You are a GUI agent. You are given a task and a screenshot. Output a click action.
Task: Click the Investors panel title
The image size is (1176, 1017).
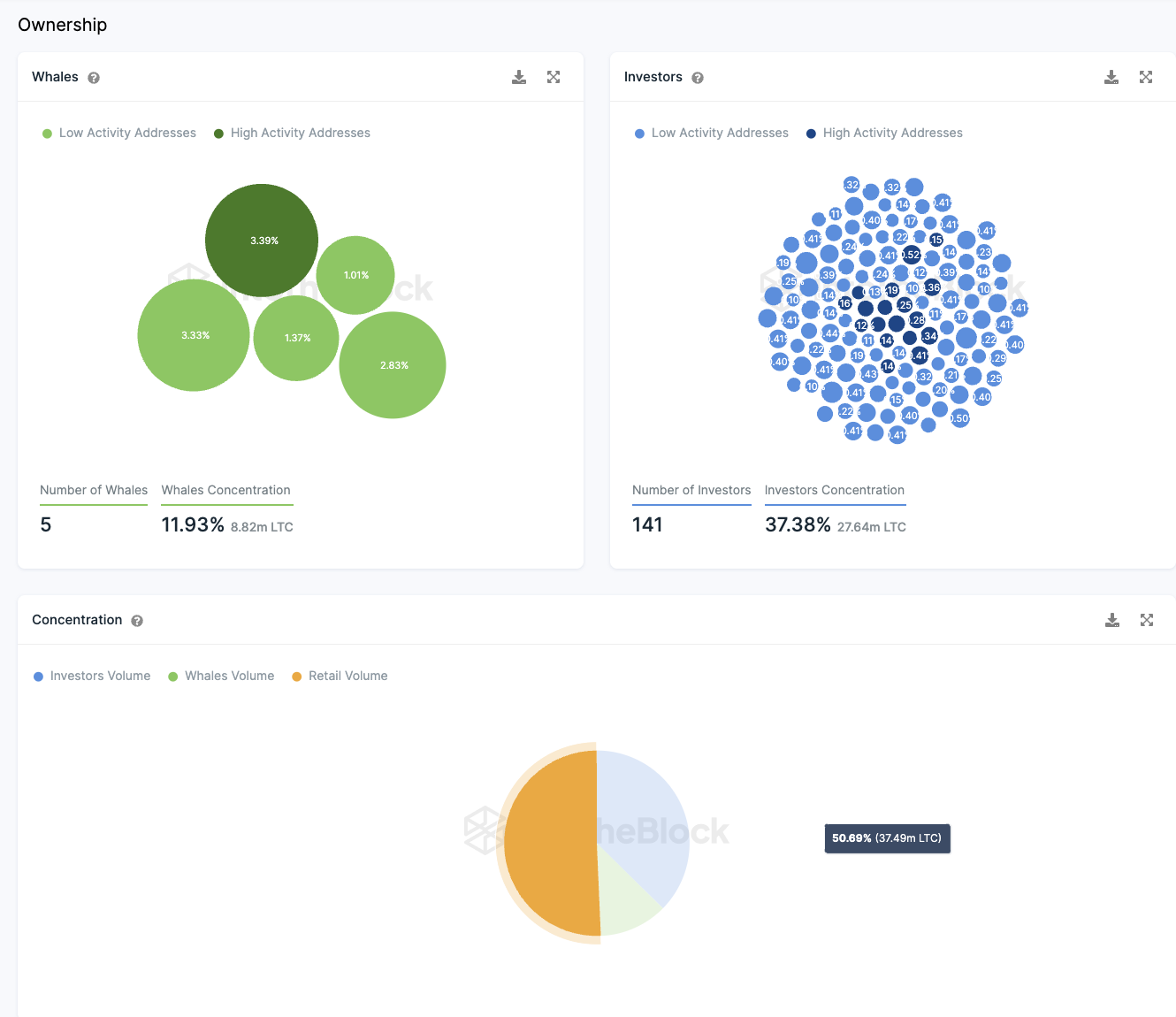tap(653, 77)
